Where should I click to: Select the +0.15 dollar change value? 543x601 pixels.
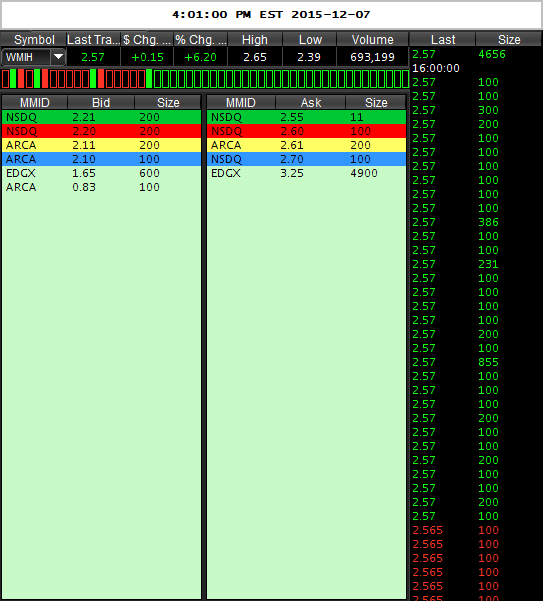[x=147, y=57]
